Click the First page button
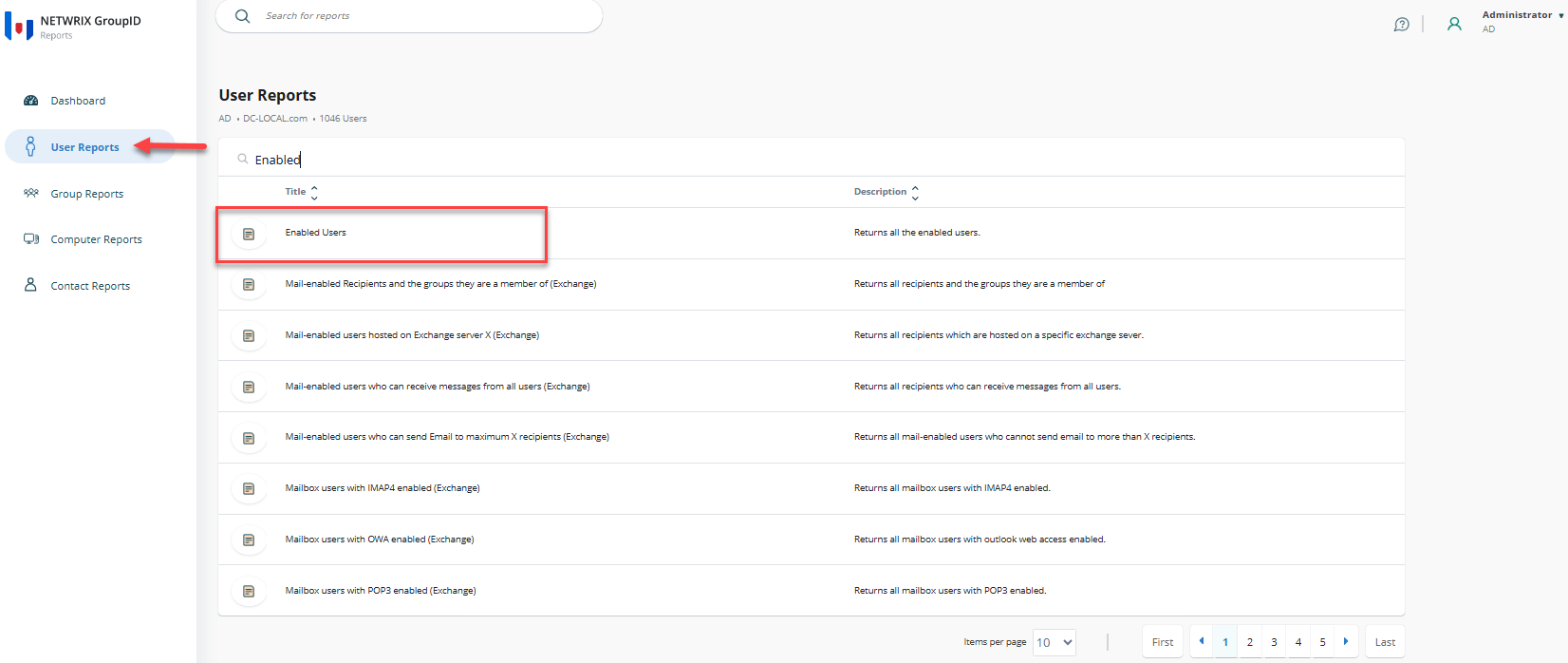1568x663 pixels. click(x=1163, y=642)
